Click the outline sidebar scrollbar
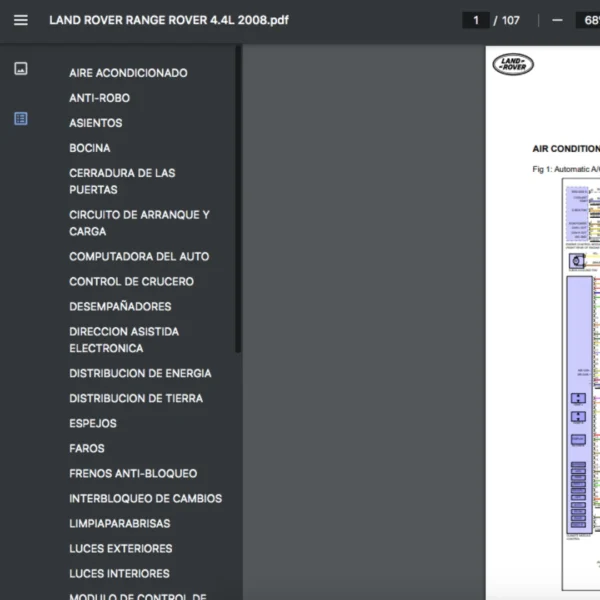 point(238,200)
